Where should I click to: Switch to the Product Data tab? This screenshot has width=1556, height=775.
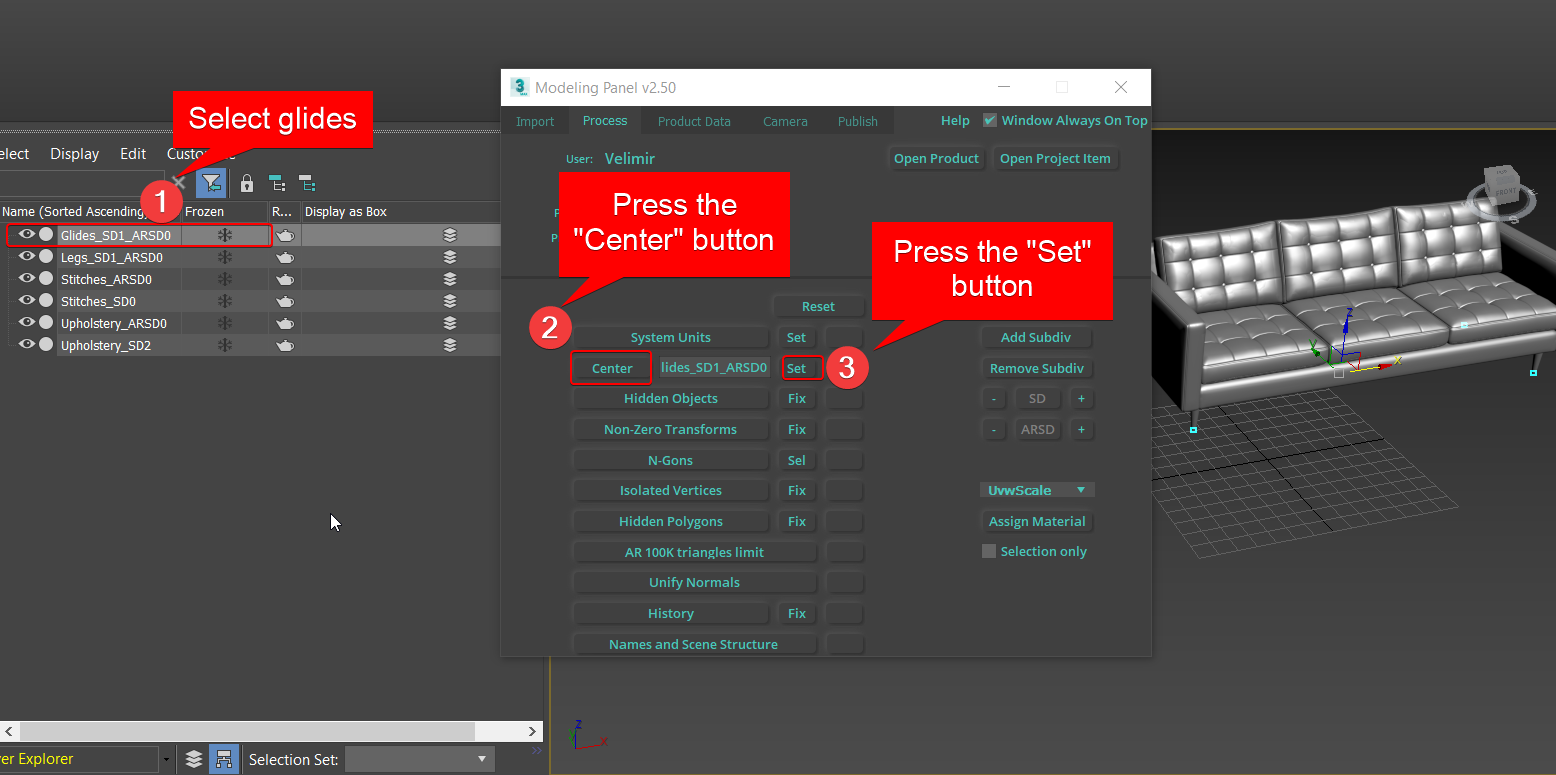coord(694,121)
